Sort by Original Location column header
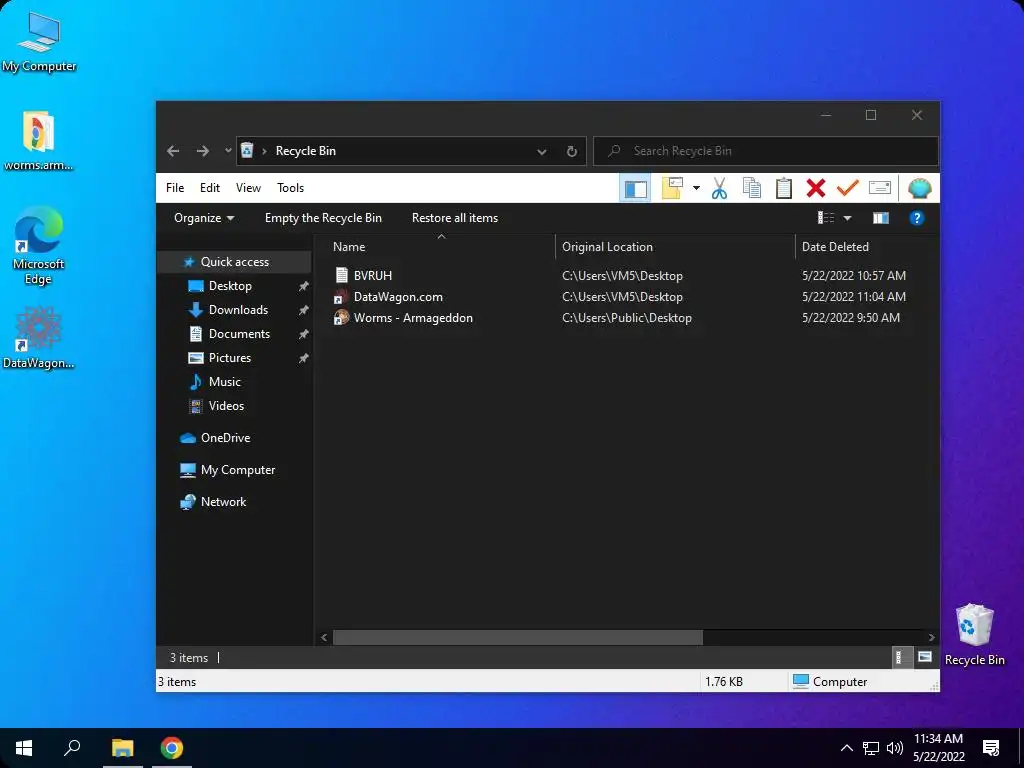 [607, 247]
